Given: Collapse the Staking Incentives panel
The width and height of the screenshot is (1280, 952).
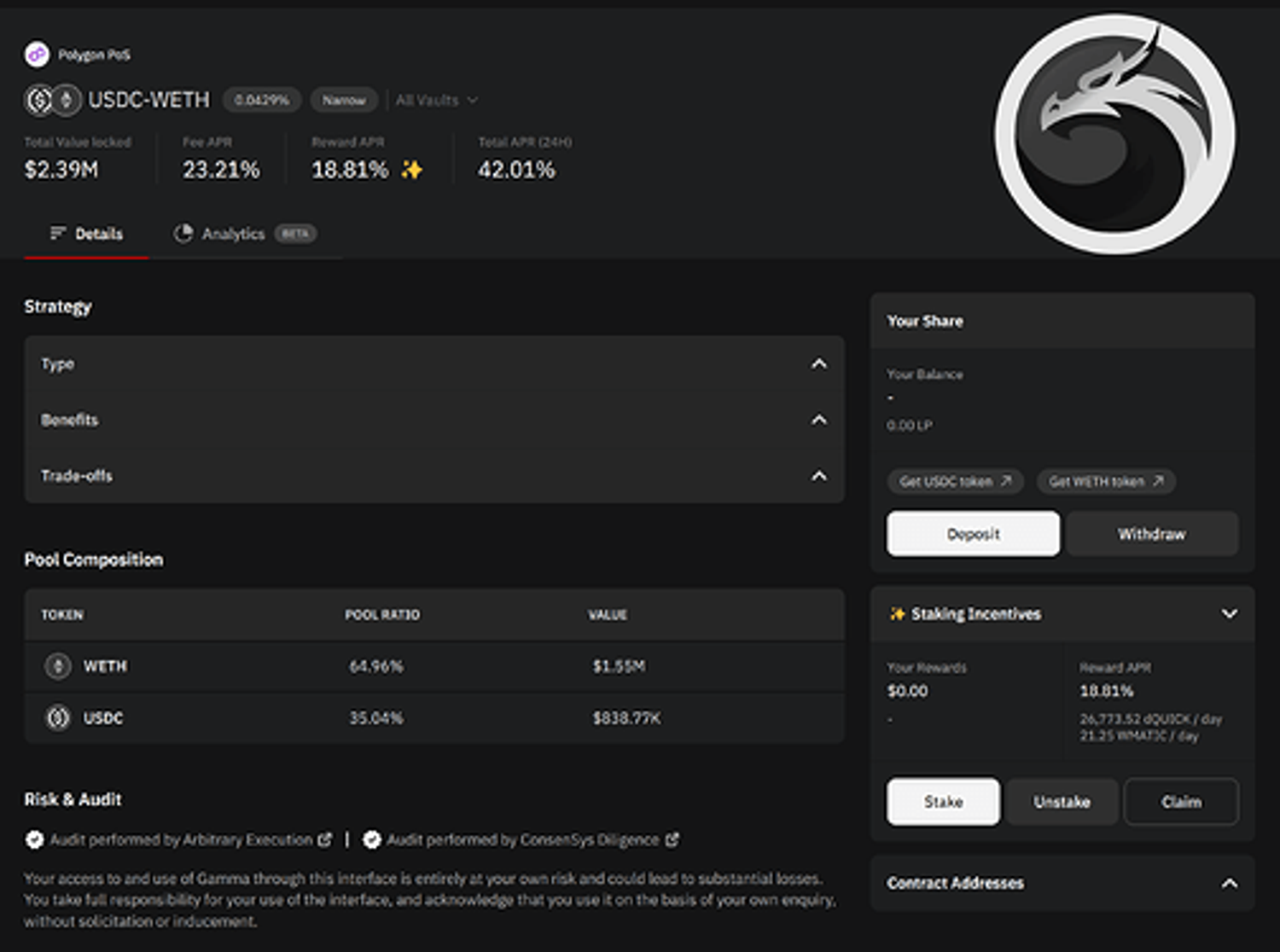Looking at the screenshot, I should tap(1229, 614).
